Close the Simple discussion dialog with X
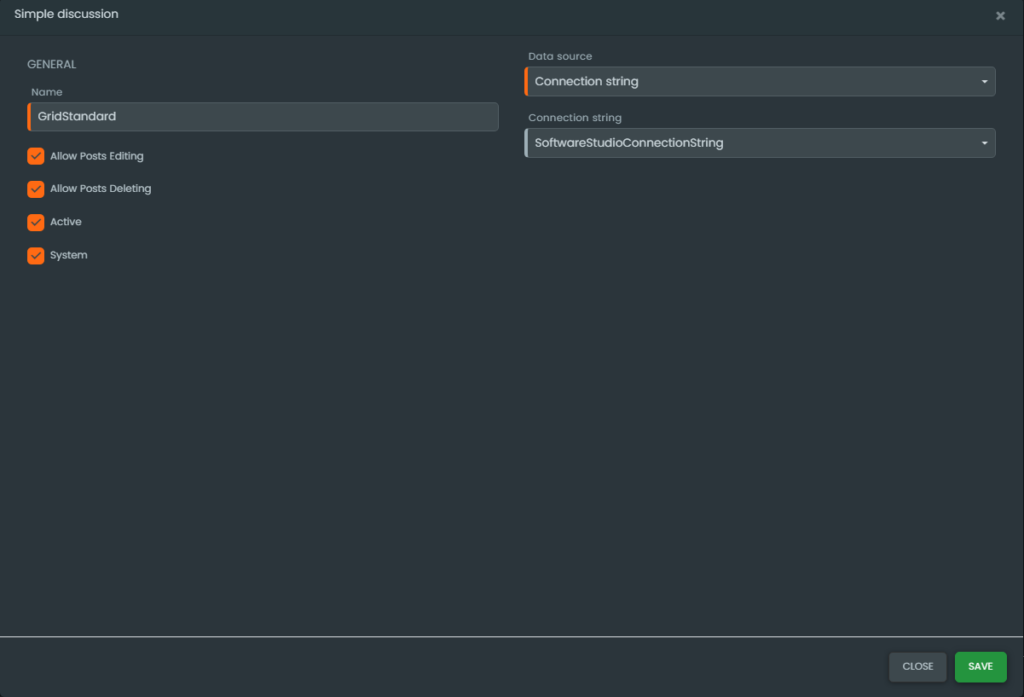Image resolution: width=1024 pixels, height=697 pixels. [x=1000, y=16]
